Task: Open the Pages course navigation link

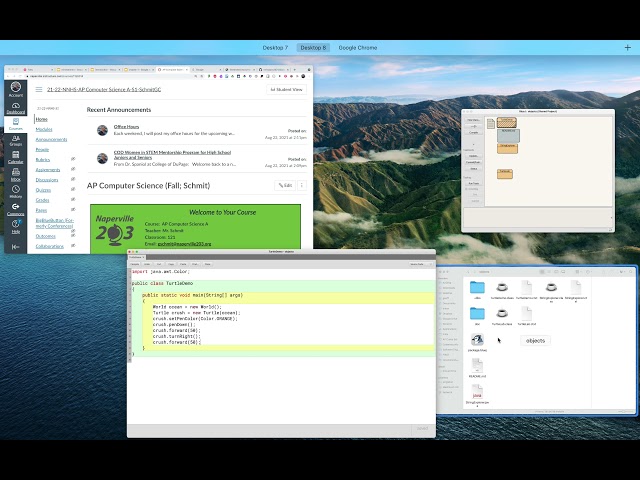Action: [41, 211]
